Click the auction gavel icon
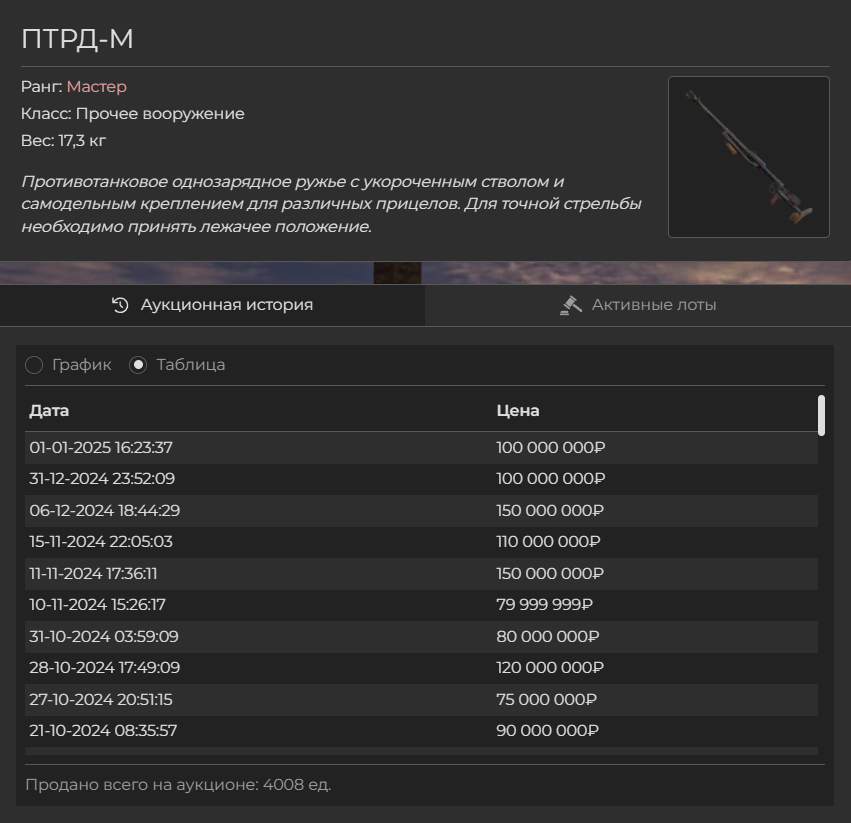Screen dimensions: 851x823 (x=570, y=305)
